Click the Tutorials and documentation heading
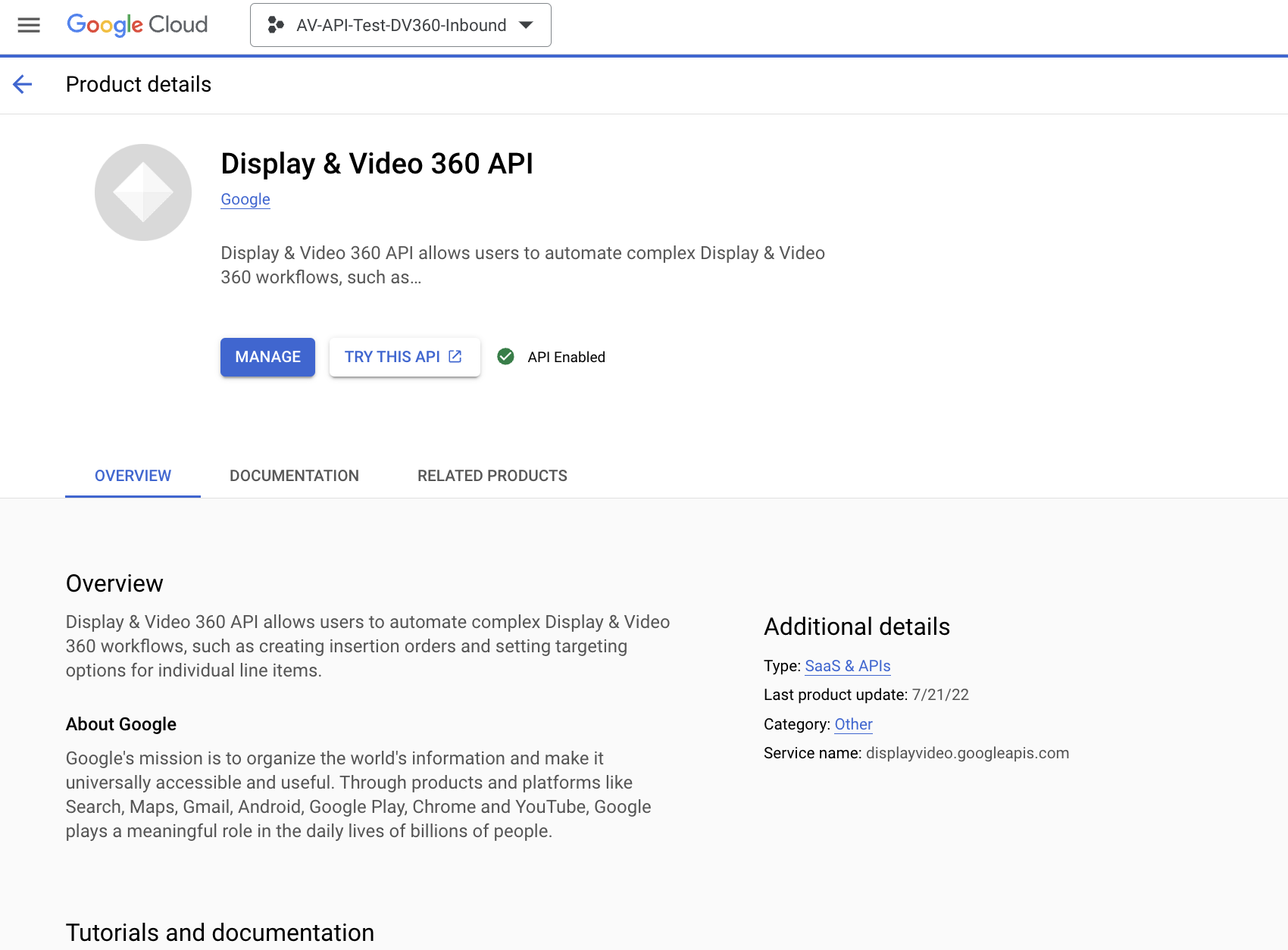This screenshot has height=950, width=1288. pos(220,933)
